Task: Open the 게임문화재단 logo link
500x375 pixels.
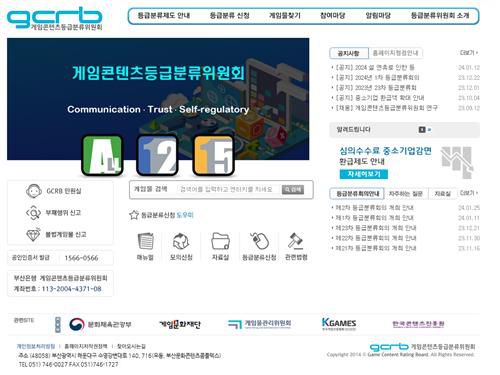Action: click(180, 324)
